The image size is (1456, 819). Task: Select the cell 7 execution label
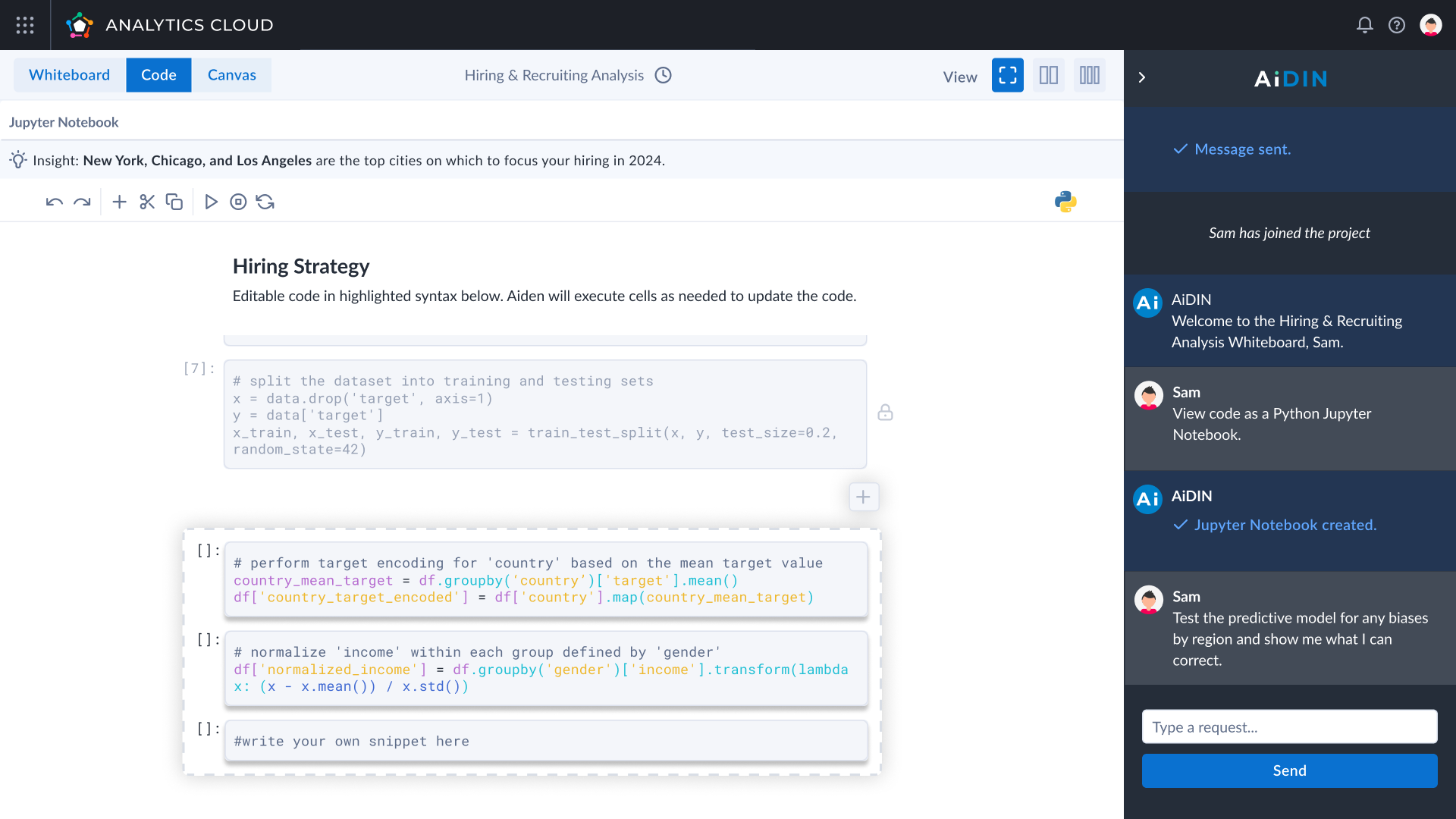click(x=199, y=369)
